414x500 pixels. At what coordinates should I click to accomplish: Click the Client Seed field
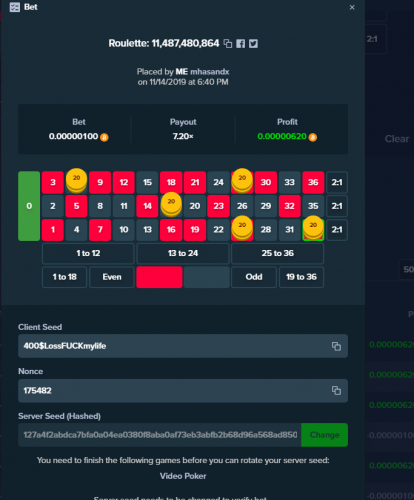[183, 346]
